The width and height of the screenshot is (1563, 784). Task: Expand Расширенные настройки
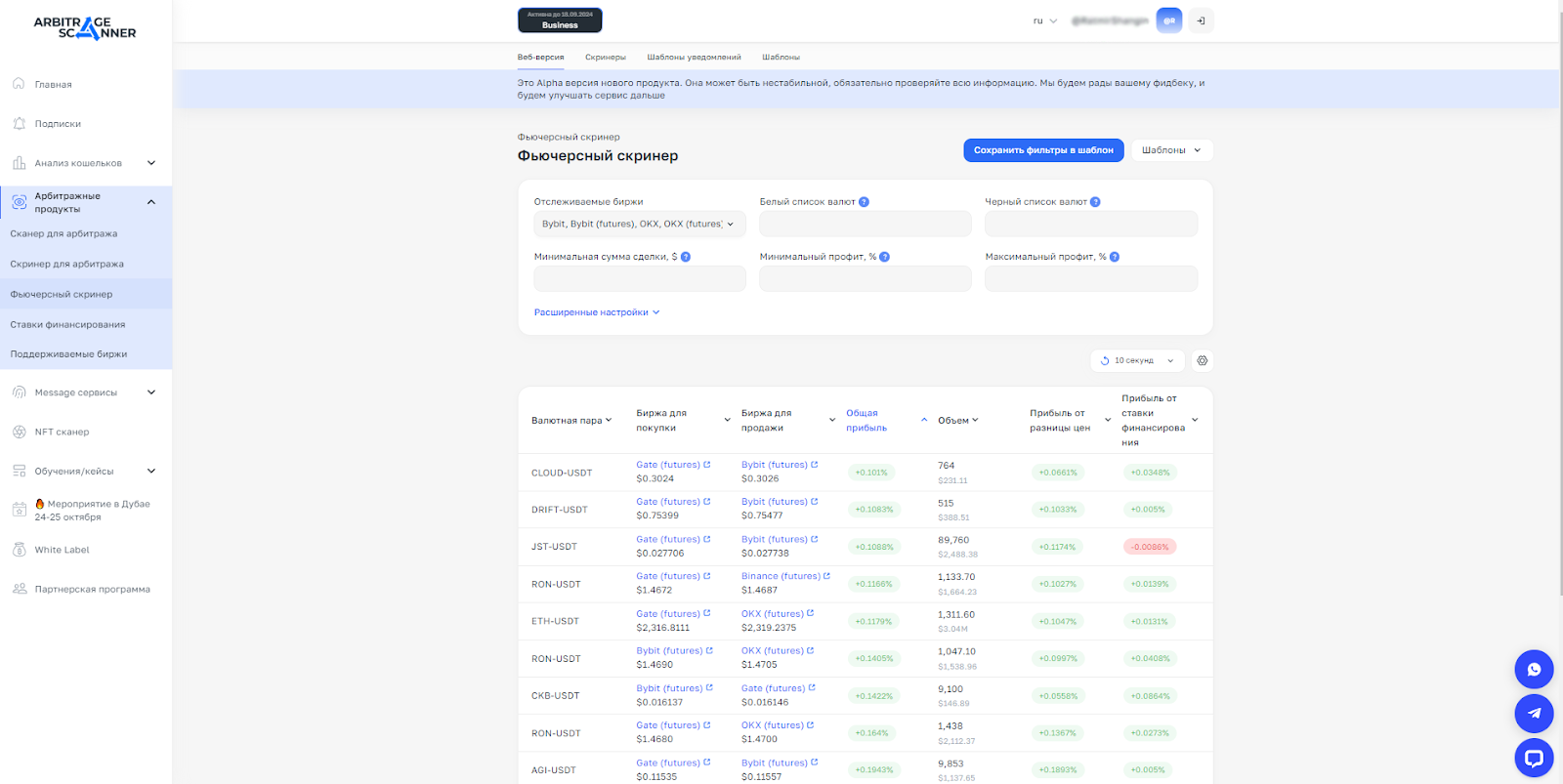click(597, 312)
